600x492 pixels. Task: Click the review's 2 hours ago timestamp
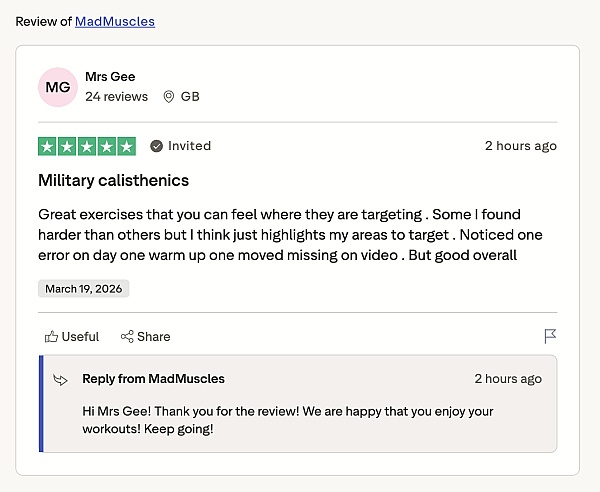(x=520, y=146)
